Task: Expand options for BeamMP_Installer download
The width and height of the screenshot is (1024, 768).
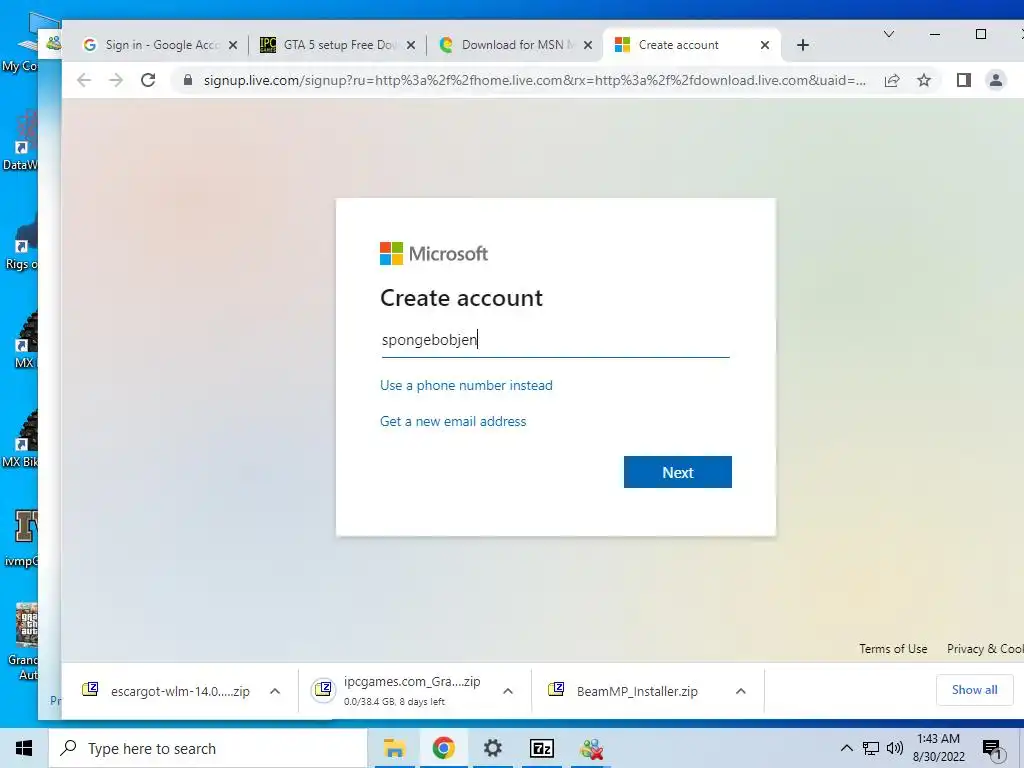Action: coord(741,691)
